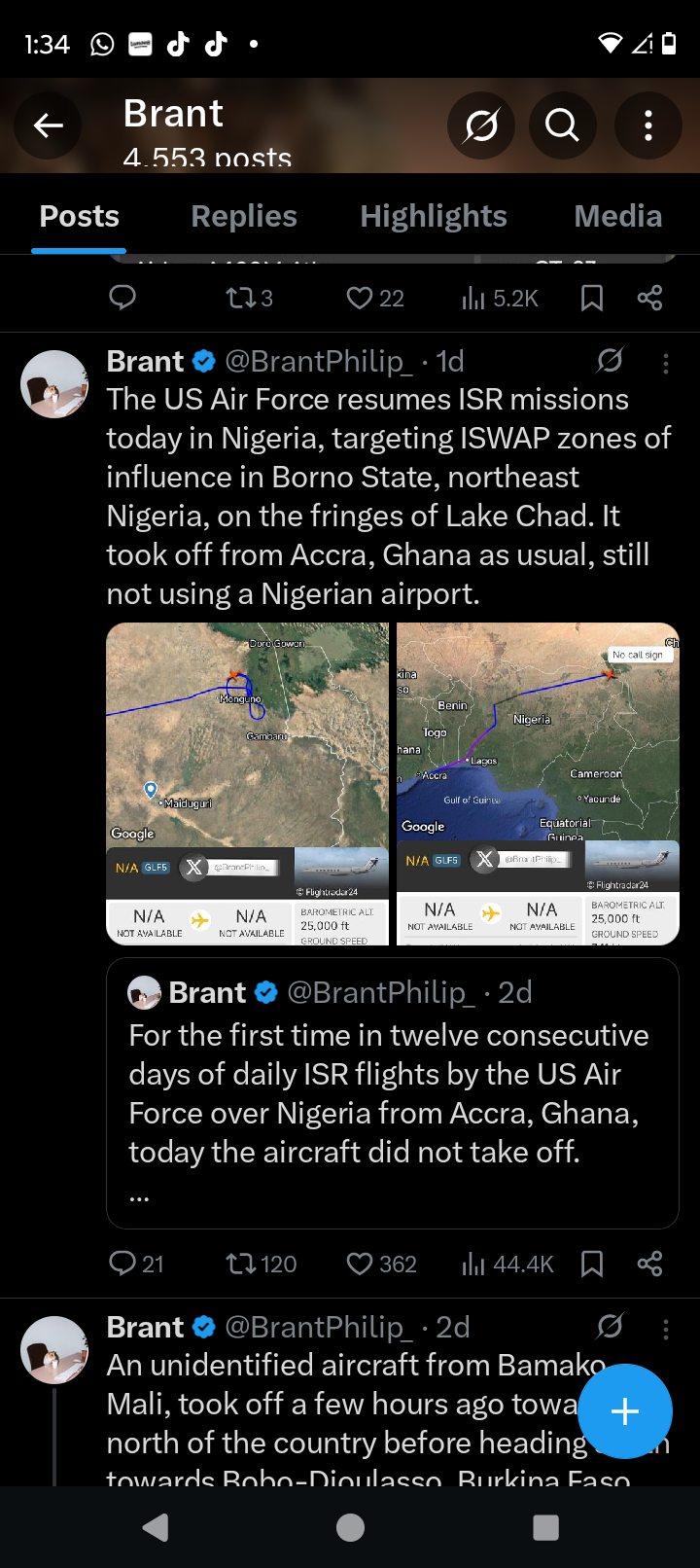This screenshot has width=700, height=1568.
Task: Open the quoted post from 2d ago
Action: click(x=392, y=1092)
